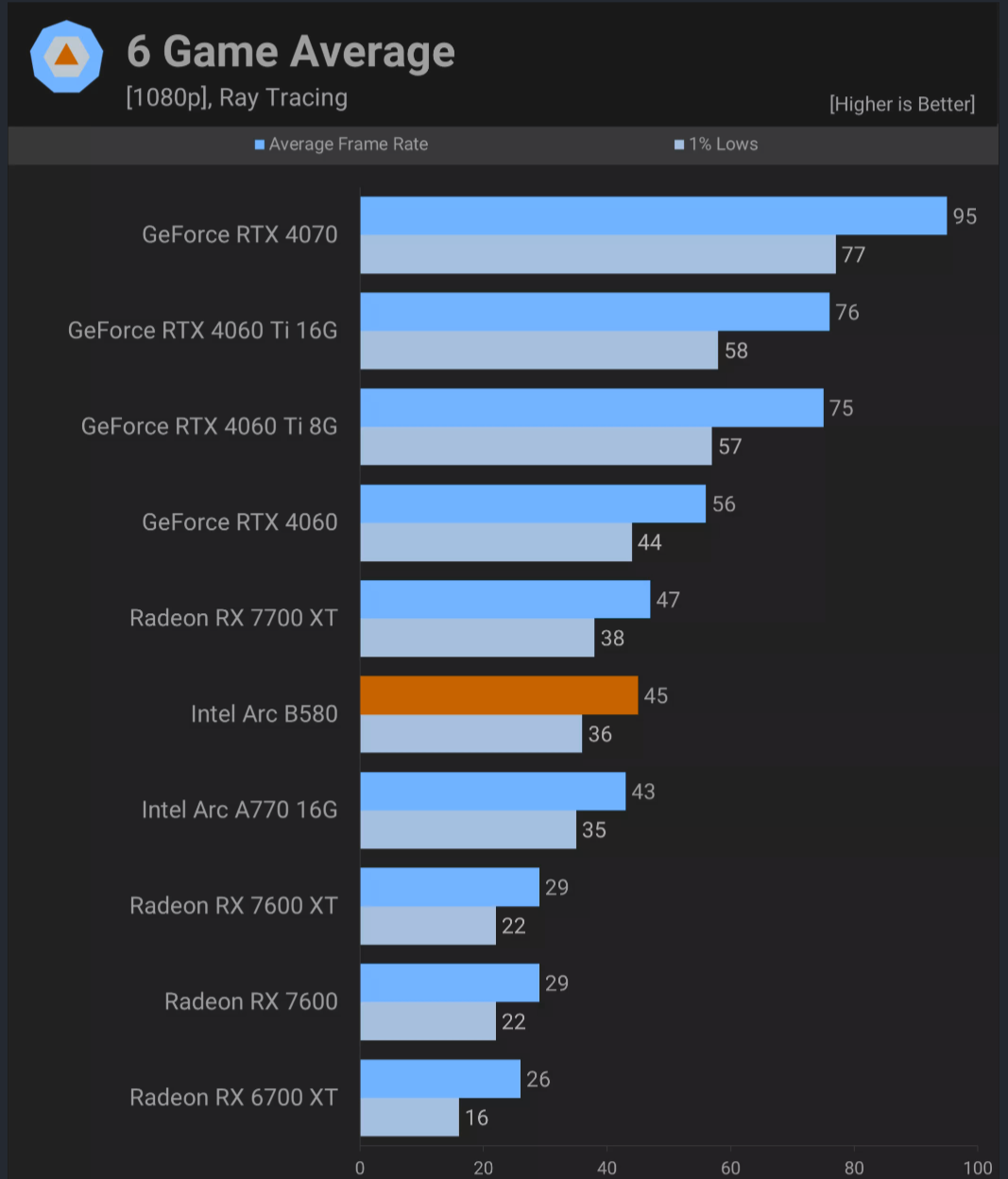Screen dimensions: 1008x1179
Task: Click the 'GeForce RTX 4060 Ti 16G' label
Action: click(202, 331)
